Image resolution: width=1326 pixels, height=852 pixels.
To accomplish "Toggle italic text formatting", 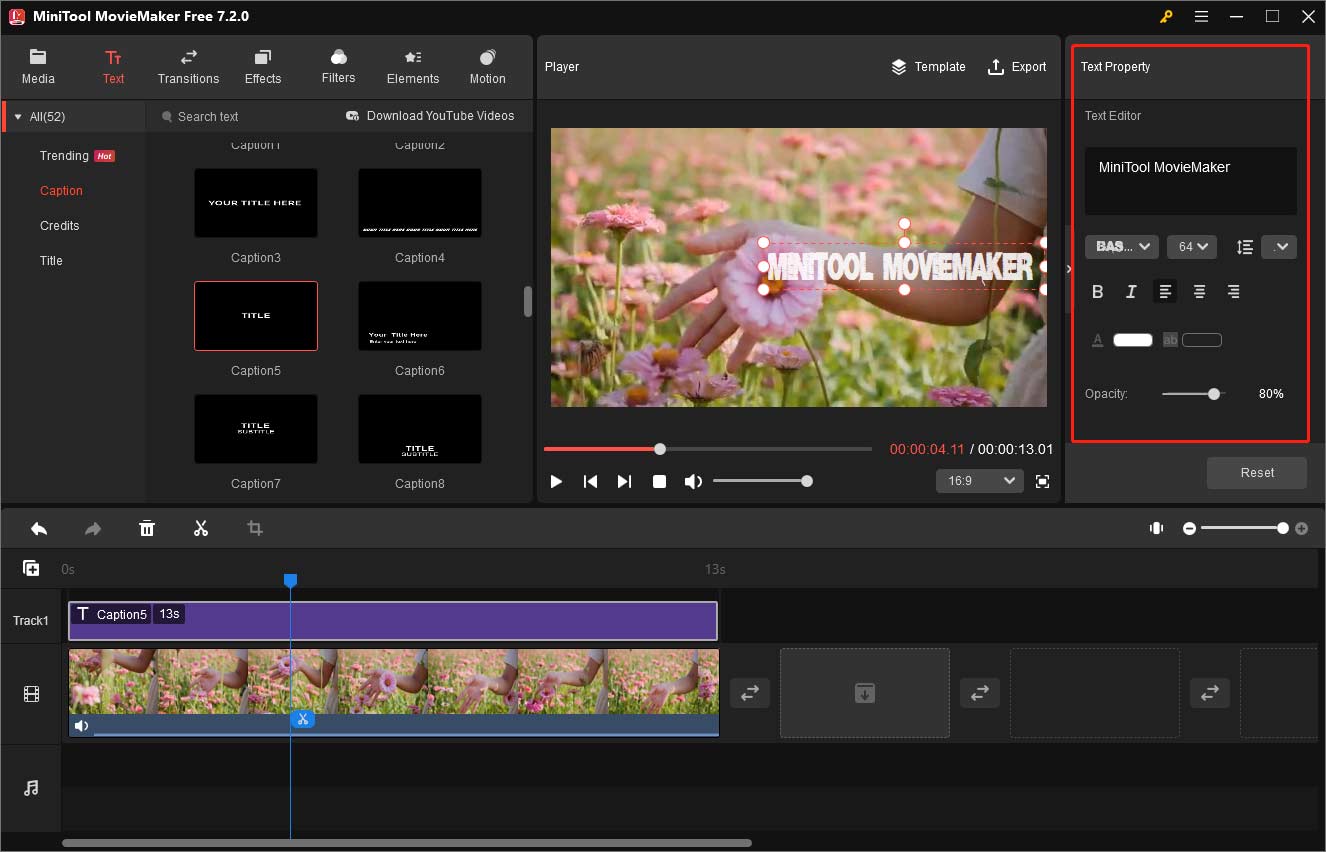I will 1131,292.
